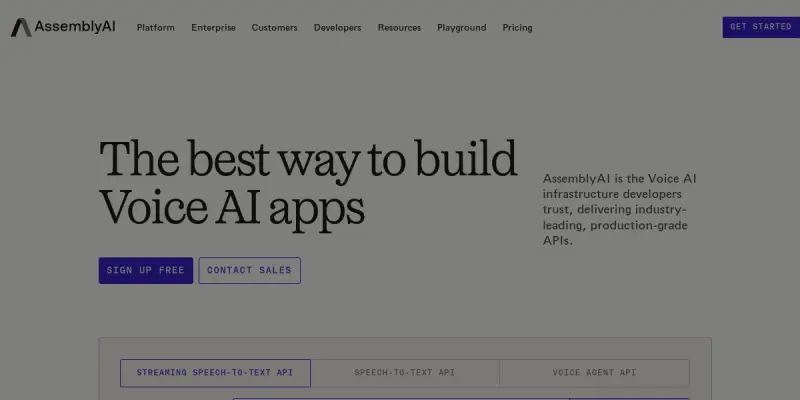Click the 'AssemblyAI is the Voice AI' description text
This screenshot has height=400, width=800.
pos(619,210)
